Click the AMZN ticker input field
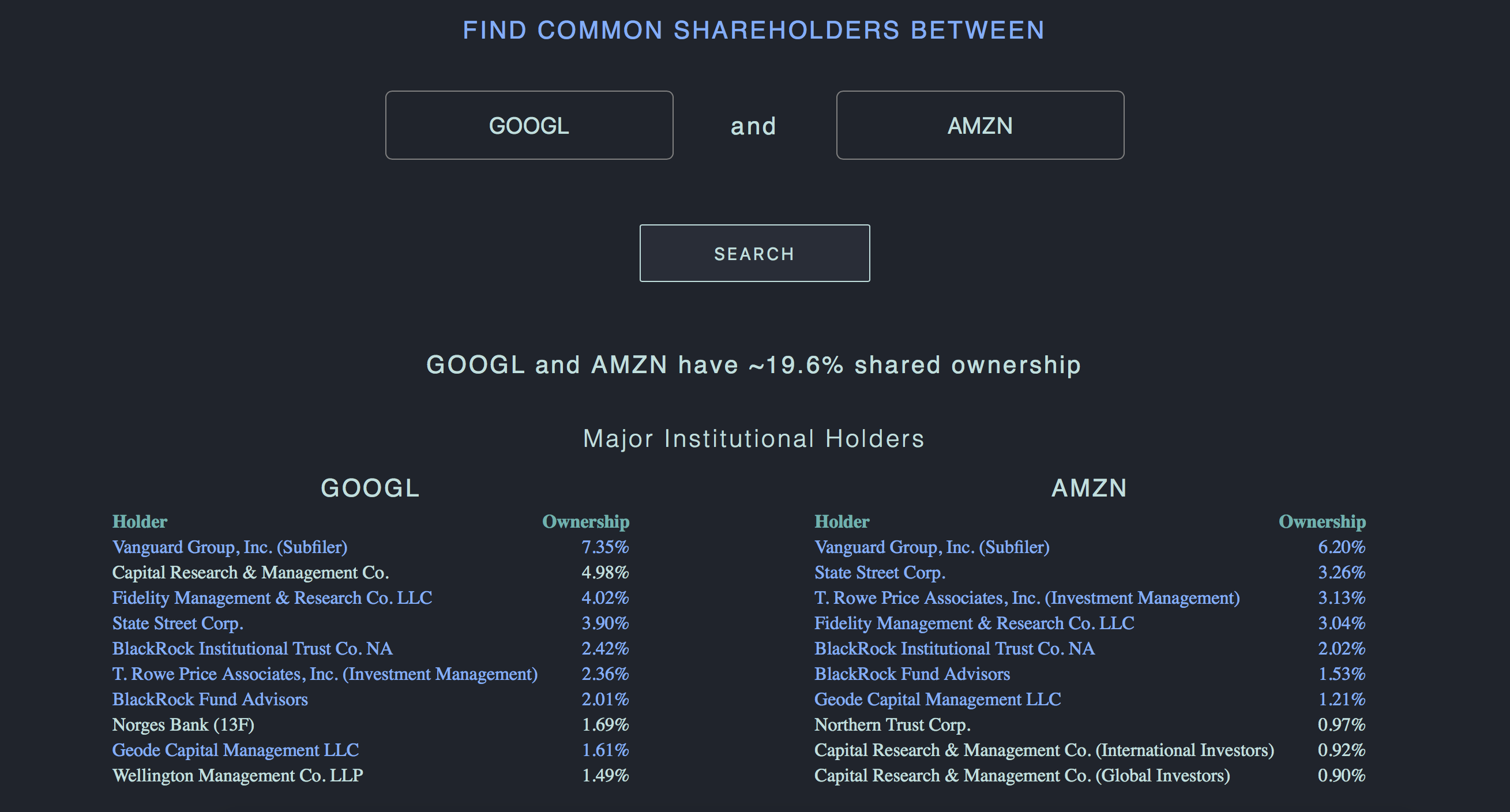 (979, 125)
